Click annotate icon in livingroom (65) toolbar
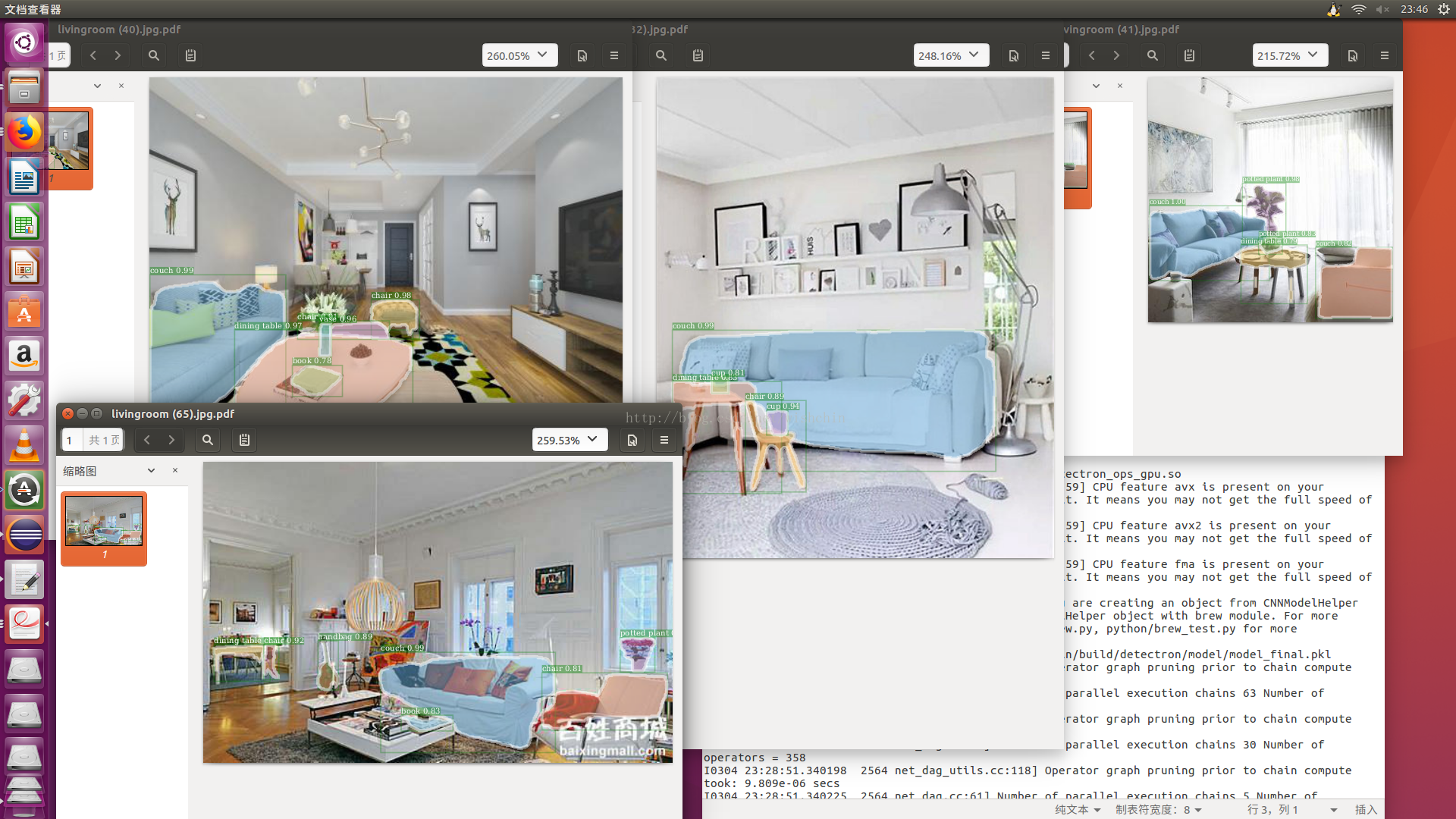The height and width of the screenshot is (819, 1456). [245, 440]
